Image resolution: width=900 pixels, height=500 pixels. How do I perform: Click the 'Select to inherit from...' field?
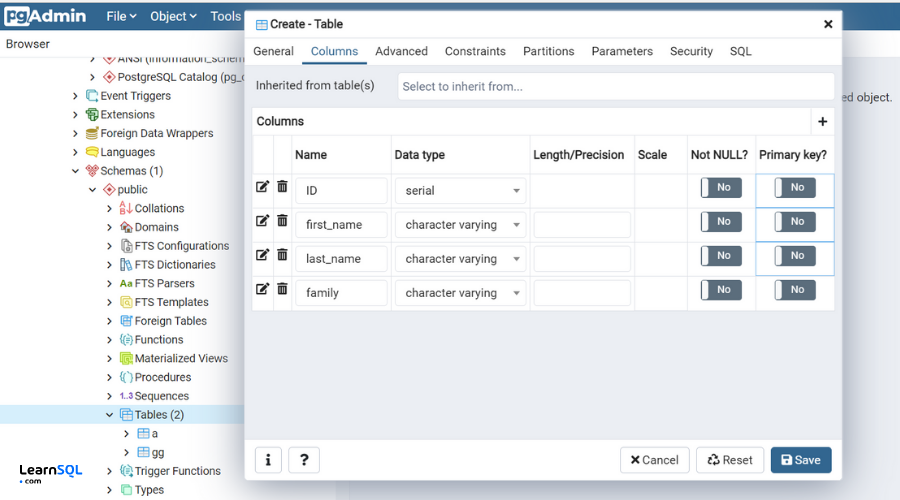616,87
